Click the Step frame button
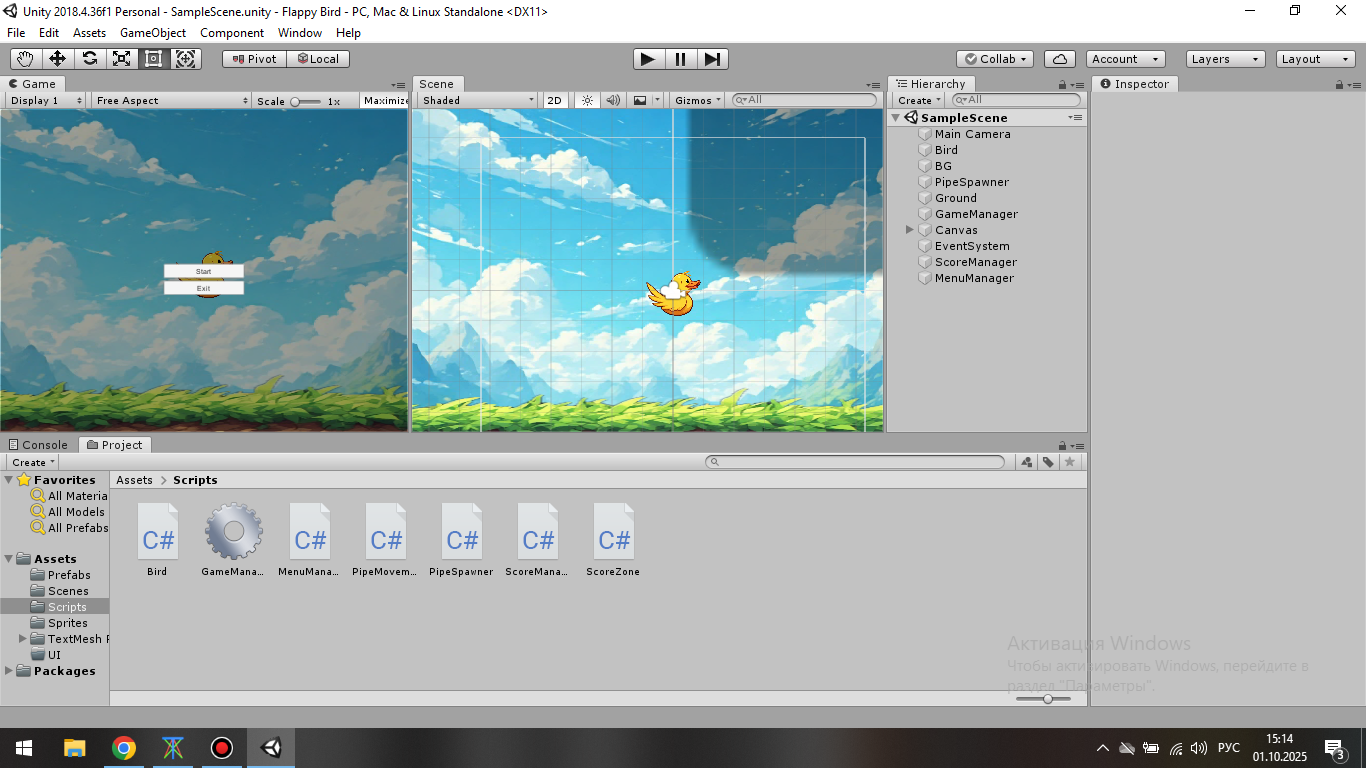This screenshot has width=1366, height=768. (x=712, y=59)
